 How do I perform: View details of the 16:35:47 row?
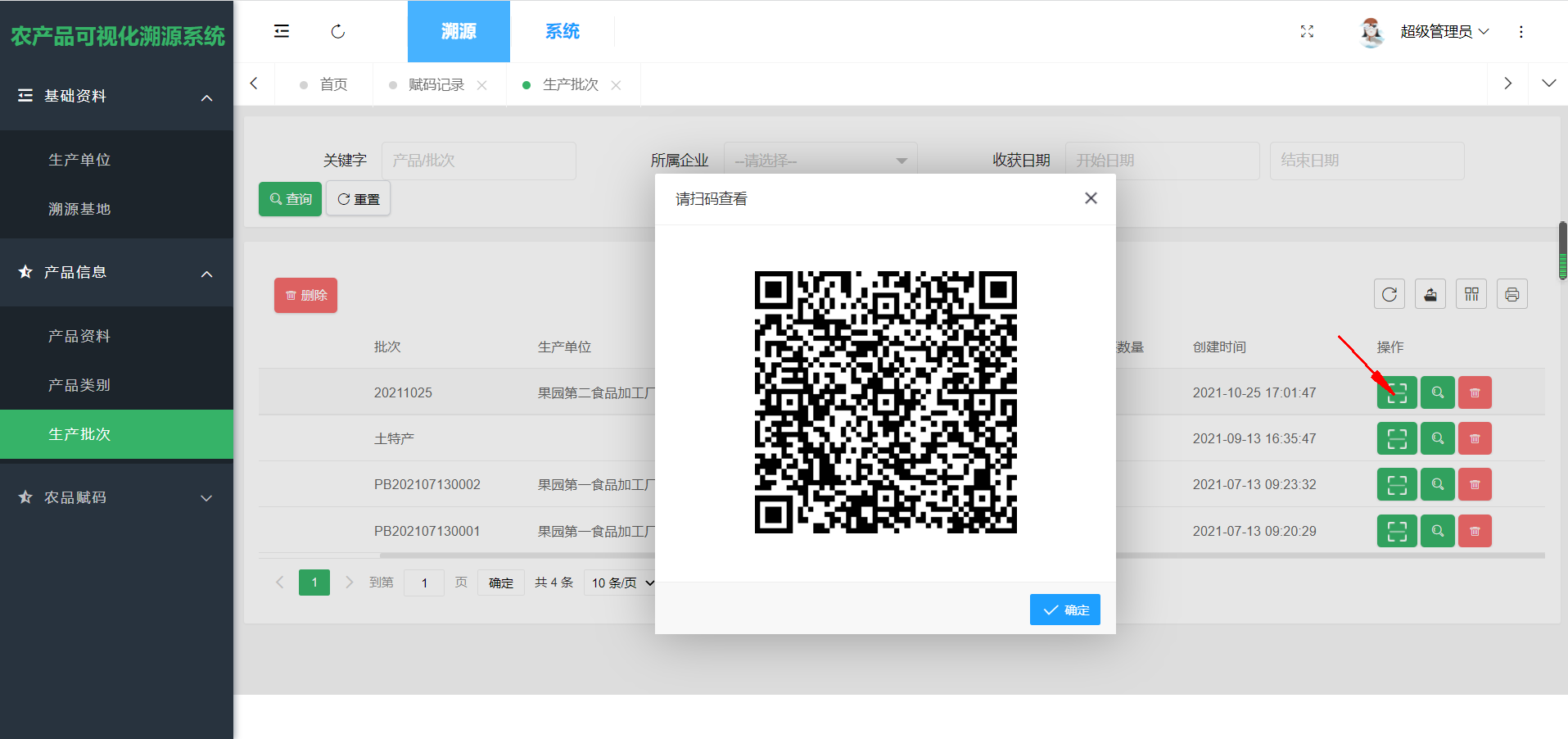(x=1438, y=438)
